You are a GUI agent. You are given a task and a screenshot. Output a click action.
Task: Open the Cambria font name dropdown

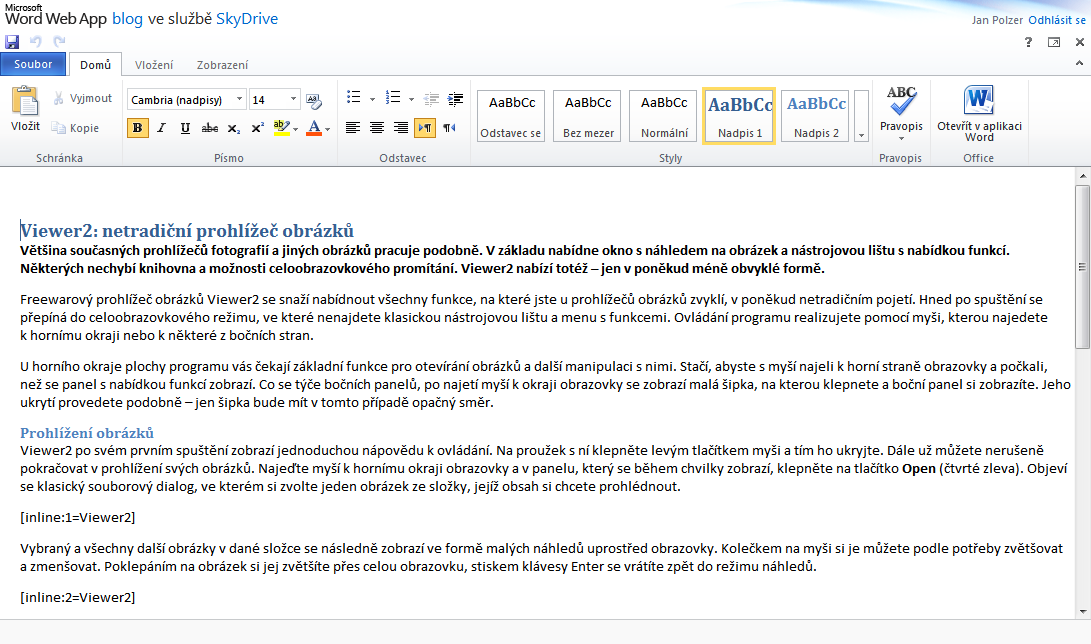tap(239, 100)
